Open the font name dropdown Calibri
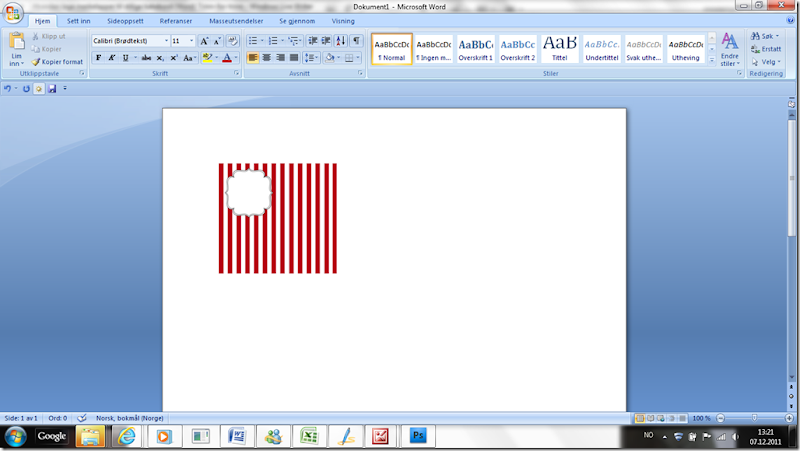Image resolution: width=800 pixels, height=451 pixels. [129, 41]
